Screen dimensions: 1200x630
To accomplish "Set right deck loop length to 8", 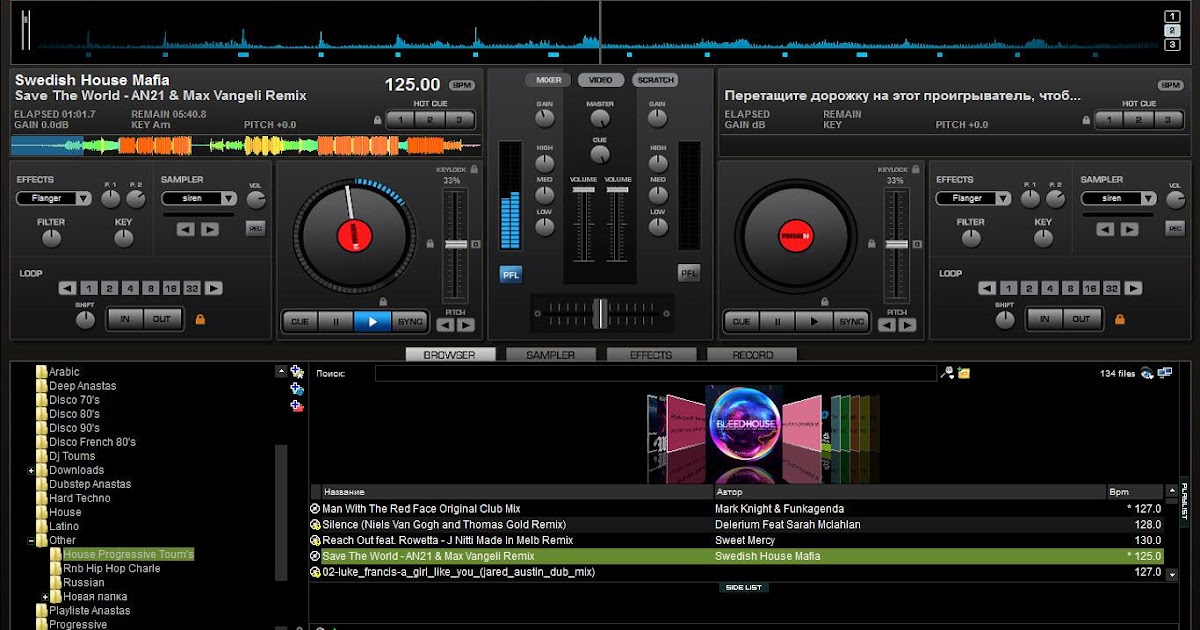I will click(1070, 288).
